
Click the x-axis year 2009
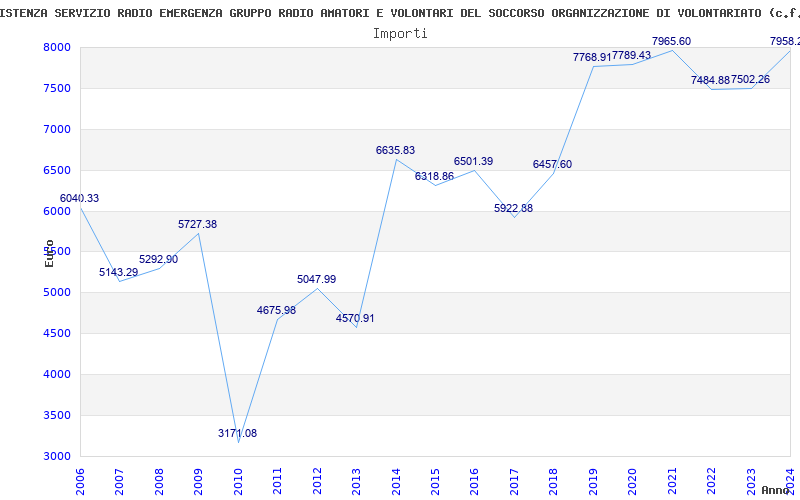coord(198,482)
